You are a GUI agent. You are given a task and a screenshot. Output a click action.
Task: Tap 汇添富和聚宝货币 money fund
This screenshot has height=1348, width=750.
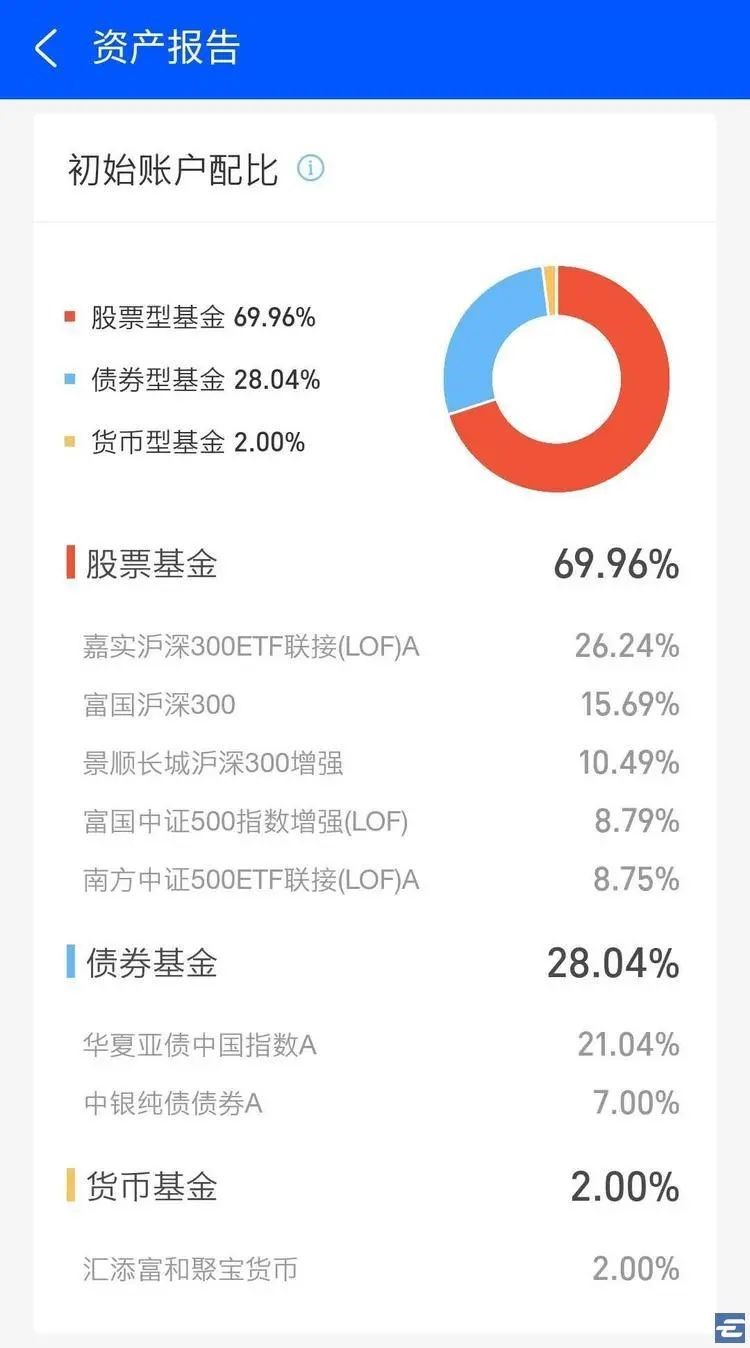[x=190, y=1270]
